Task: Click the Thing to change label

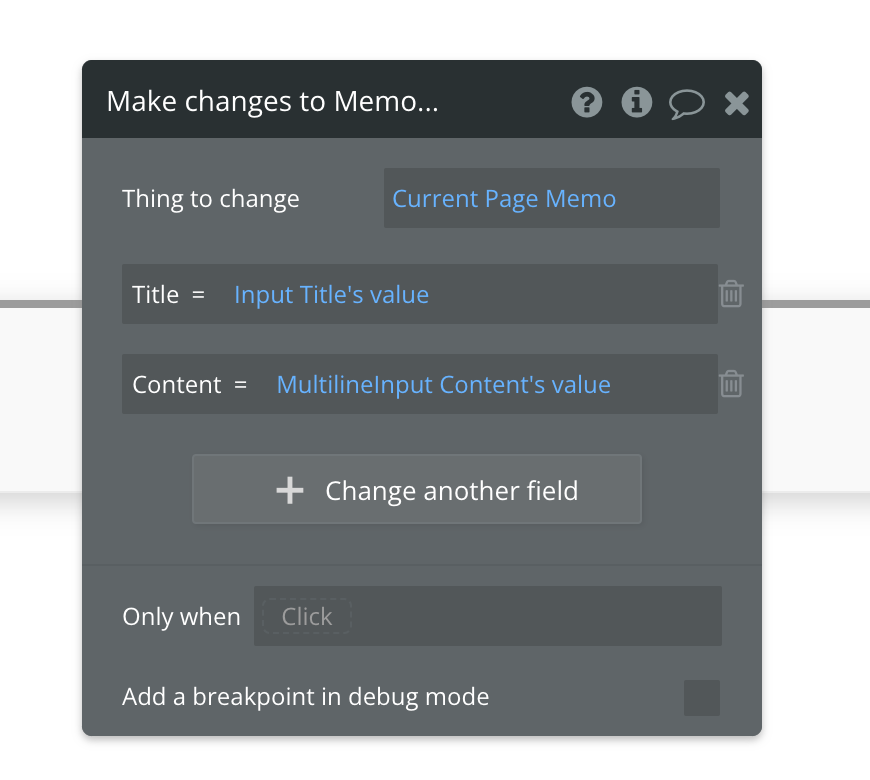Action: click(x=211, y=199)
